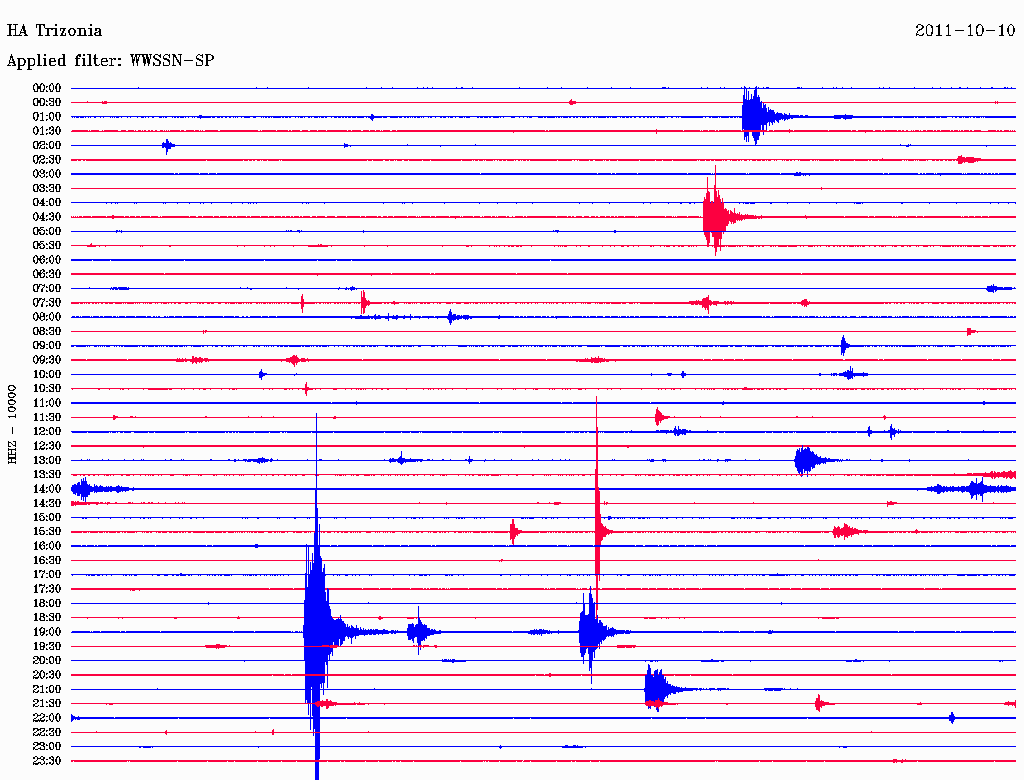Select the 09:00 time label

tap(47, 346)
